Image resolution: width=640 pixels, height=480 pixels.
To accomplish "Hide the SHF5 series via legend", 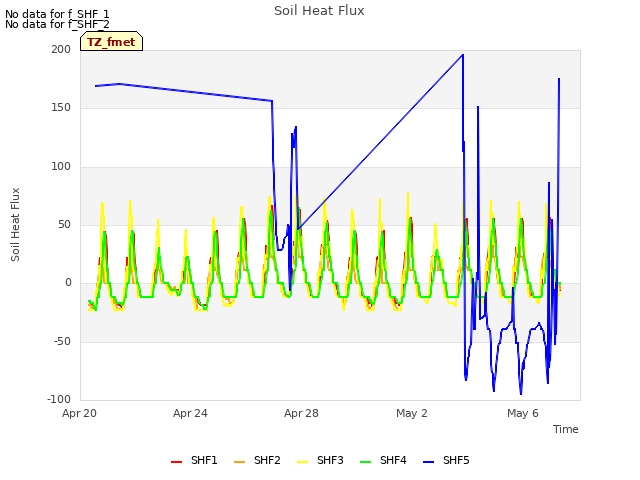I will pyautogui.click(x=446, y=460).
